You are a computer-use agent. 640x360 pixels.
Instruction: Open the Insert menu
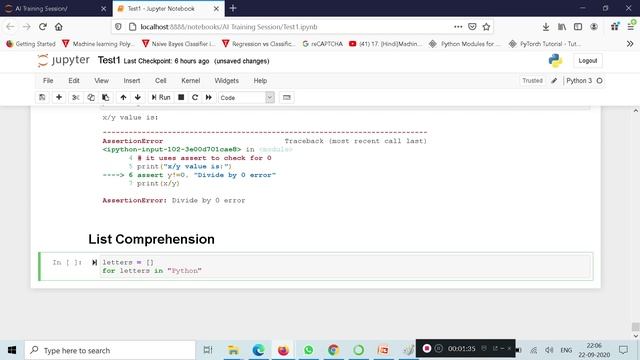132,81
